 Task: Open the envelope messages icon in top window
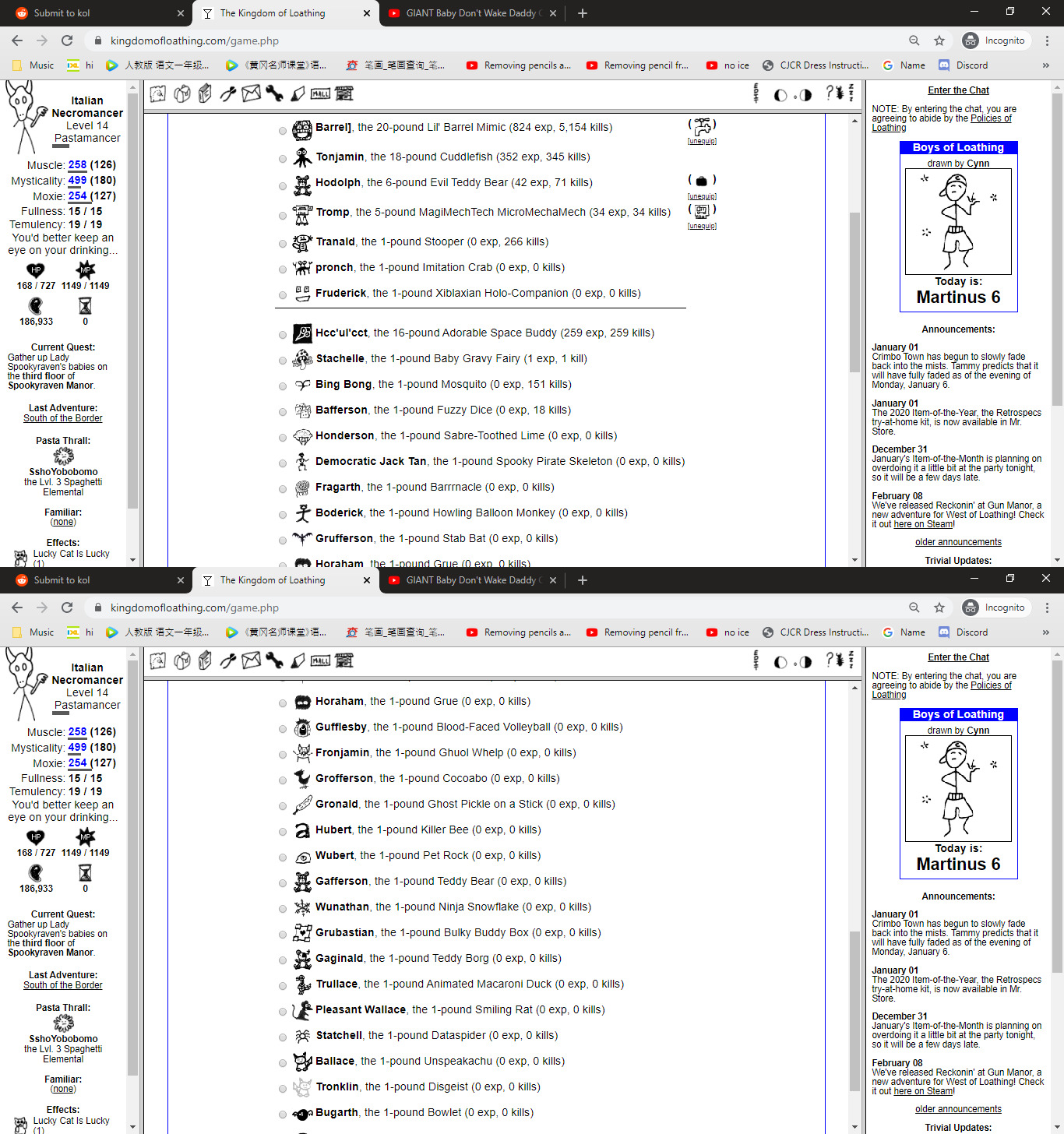[x=251, y=94]
